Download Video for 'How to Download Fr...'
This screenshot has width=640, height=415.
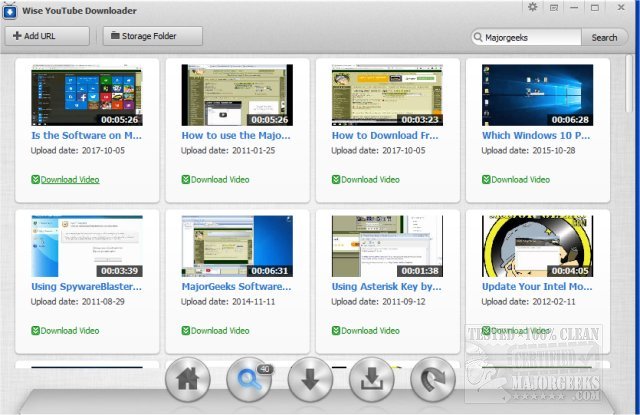pyautogui.click(x=366, y=180)
